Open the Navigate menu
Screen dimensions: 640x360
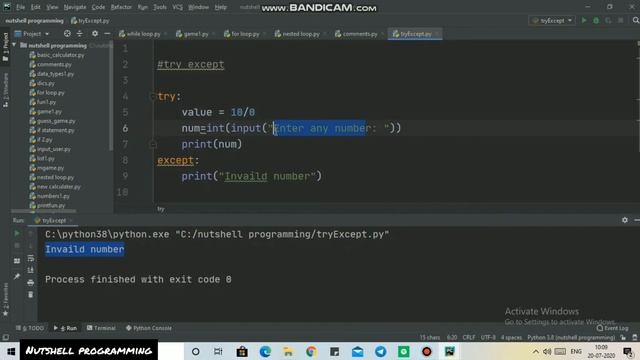click(x=75, y=7)
